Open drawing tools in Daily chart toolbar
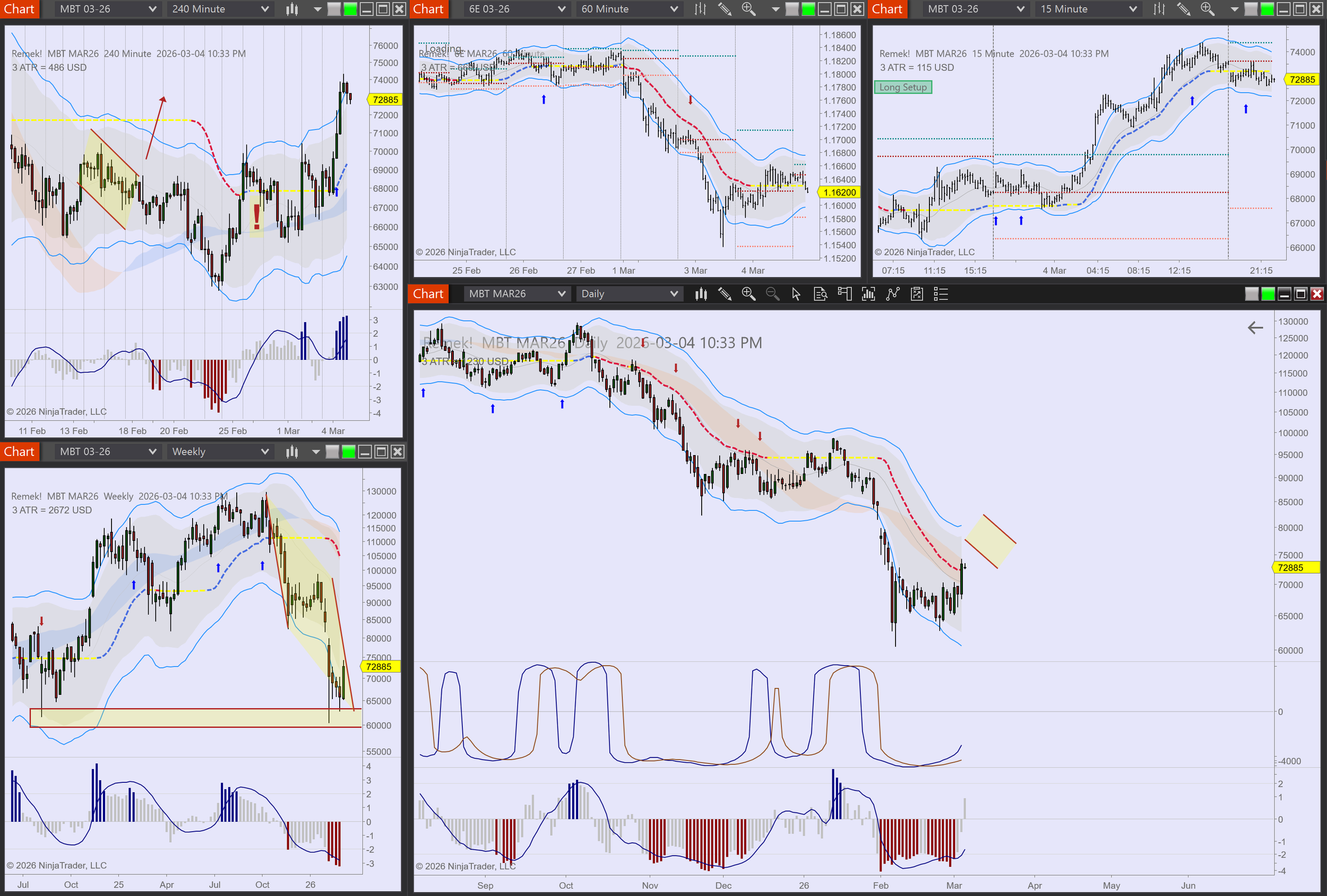The width and height of the screenshot is (1327, 896). (x=725, y=294)
